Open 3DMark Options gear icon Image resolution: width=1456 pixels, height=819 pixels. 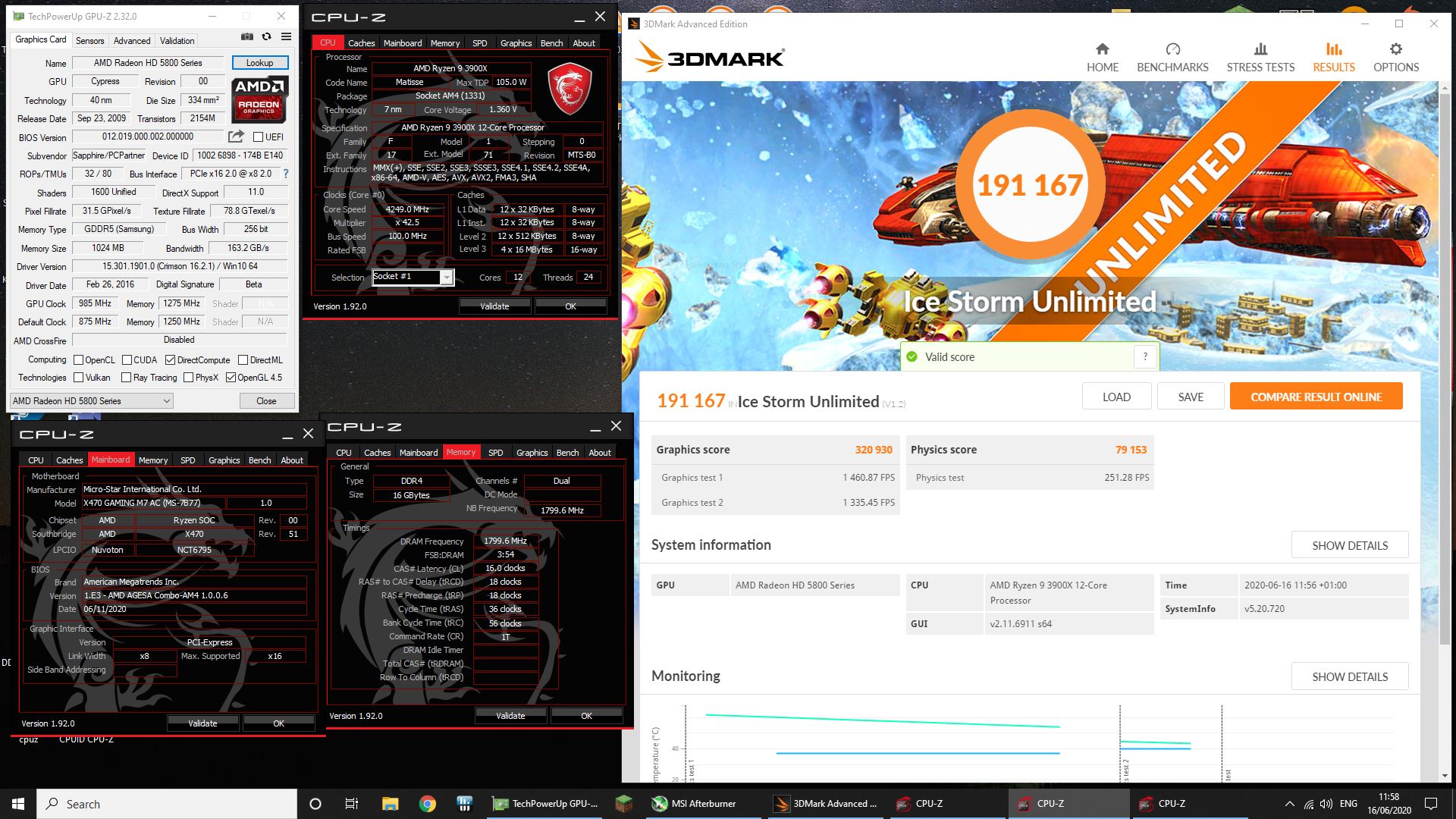[1396, 49]
